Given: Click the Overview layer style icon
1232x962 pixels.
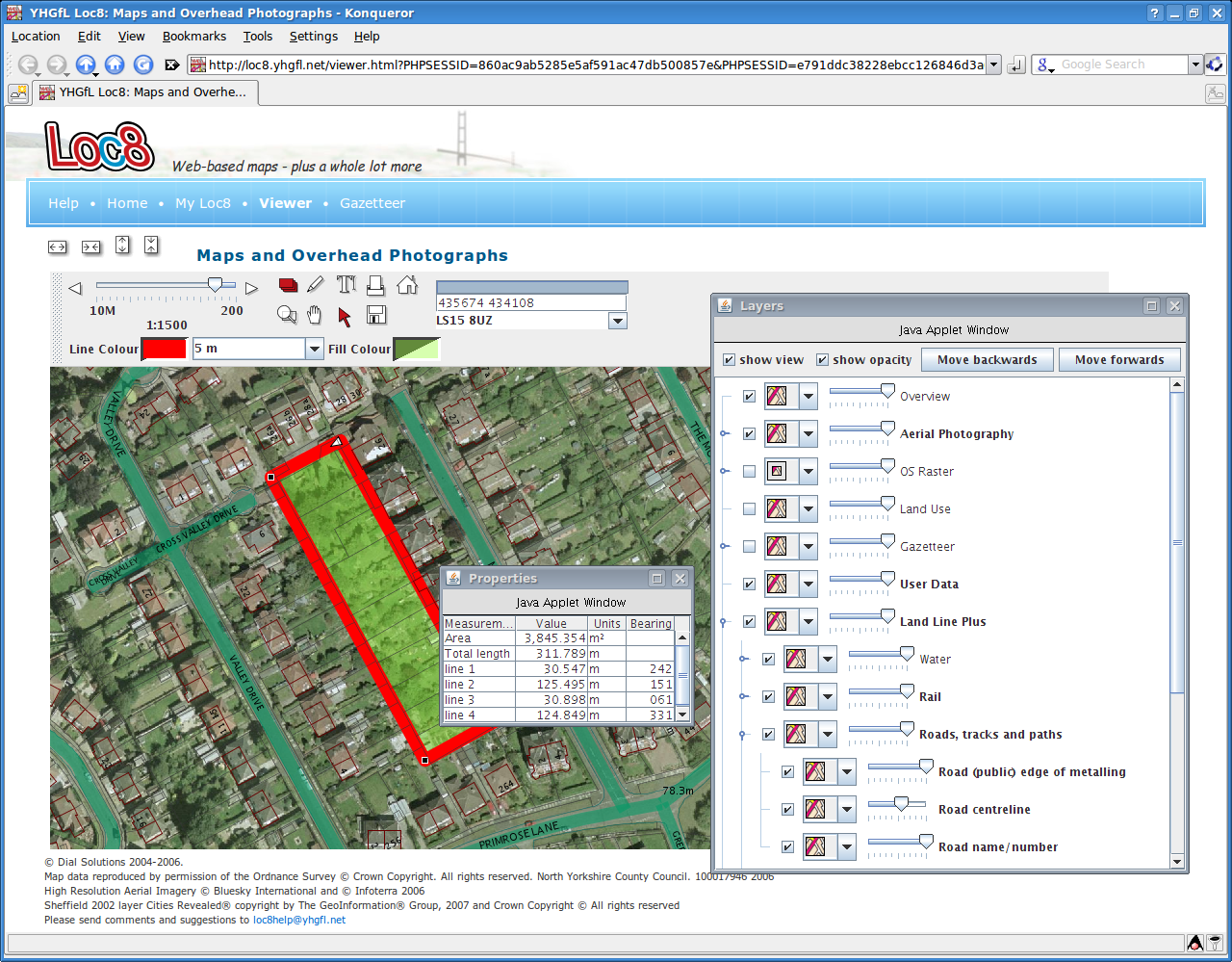Looking at the screenshot, I should pos(777,396).
